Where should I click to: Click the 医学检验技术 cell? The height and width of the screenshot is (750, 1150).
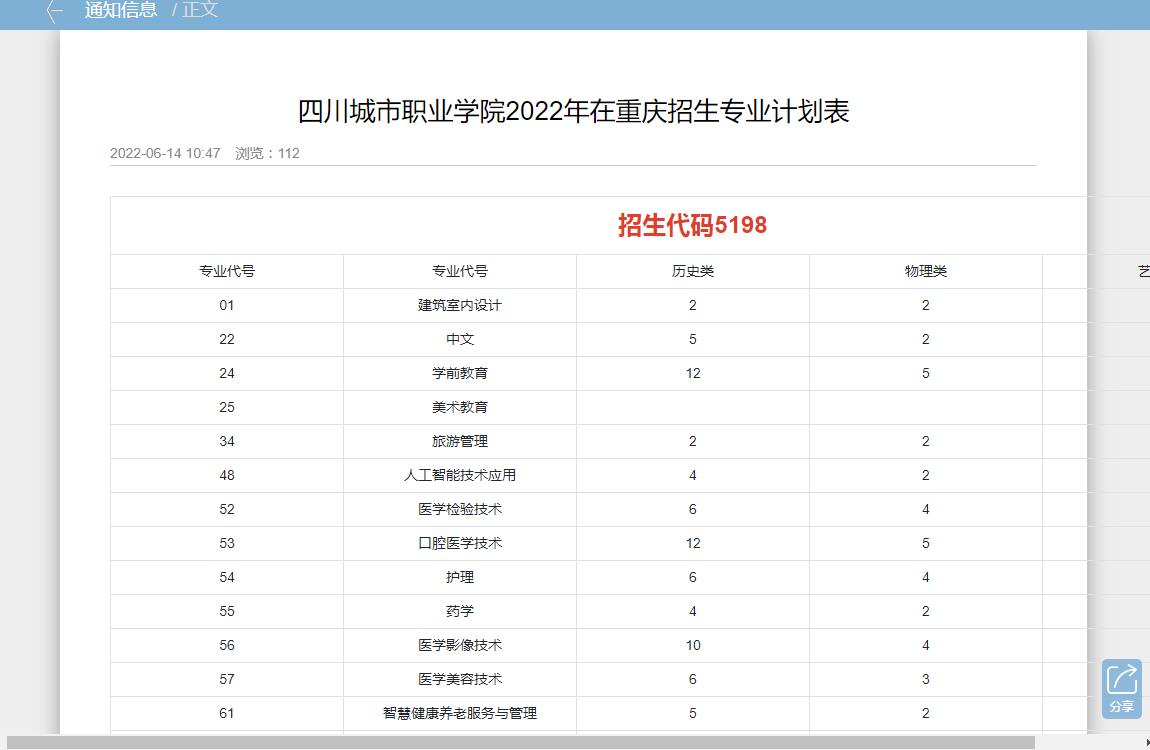(460, 509)
